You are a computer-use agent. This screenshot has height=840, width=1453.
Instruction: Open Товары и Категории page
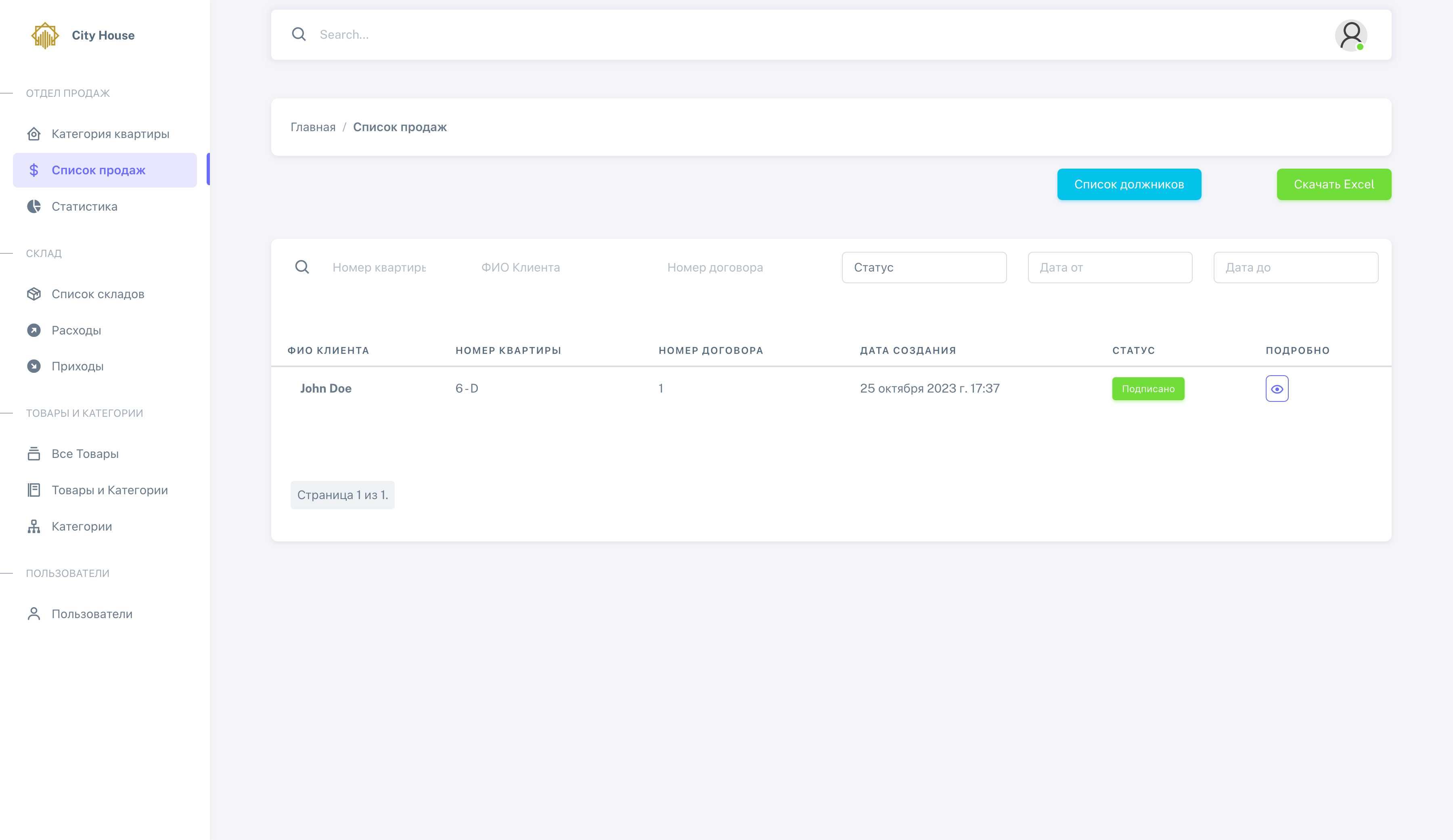[105, 490]
